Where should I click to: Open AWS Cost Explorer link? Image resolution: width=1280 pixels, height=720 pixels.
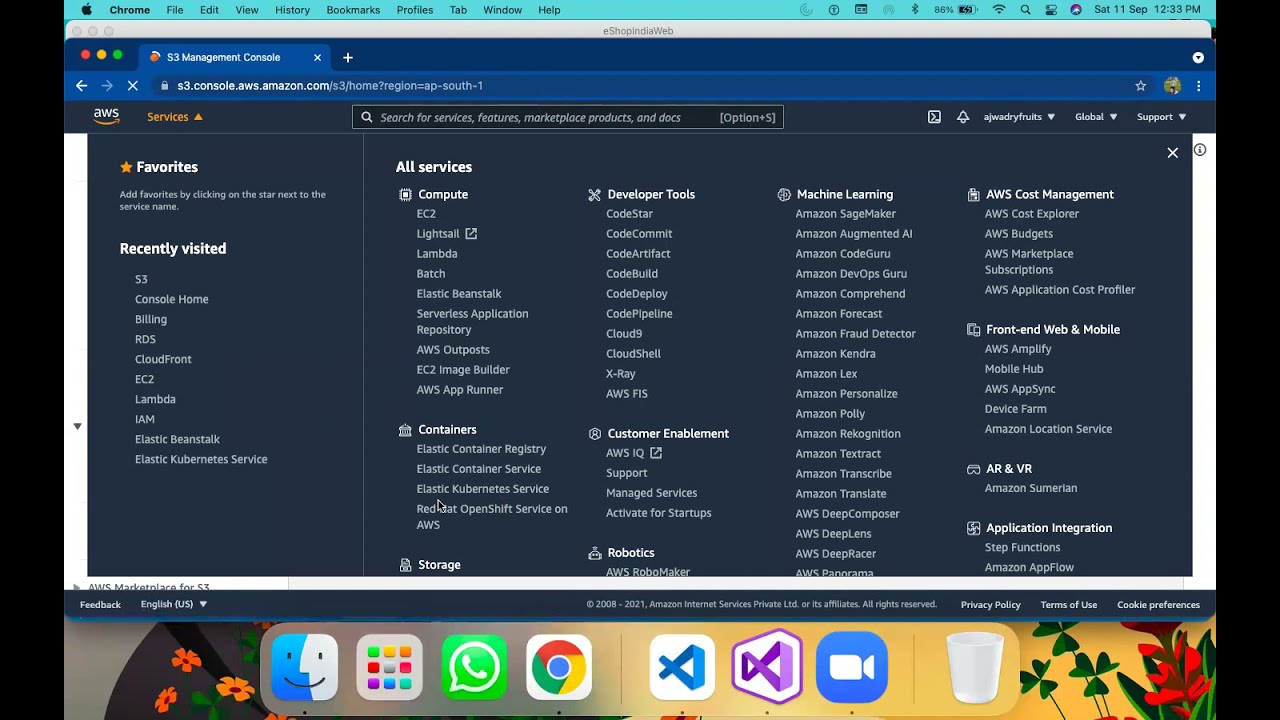1032,214
